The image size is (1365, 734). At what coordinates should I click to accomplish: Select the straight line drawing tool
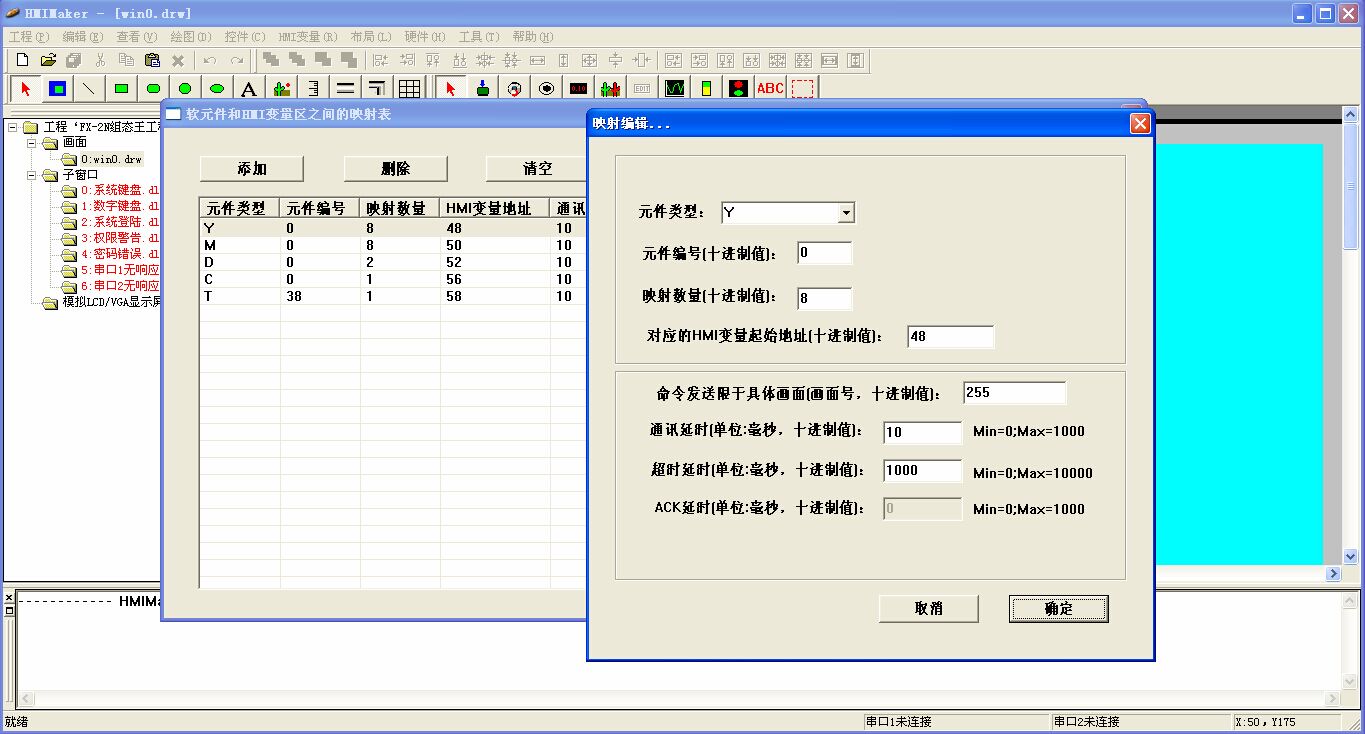(89, 88)
